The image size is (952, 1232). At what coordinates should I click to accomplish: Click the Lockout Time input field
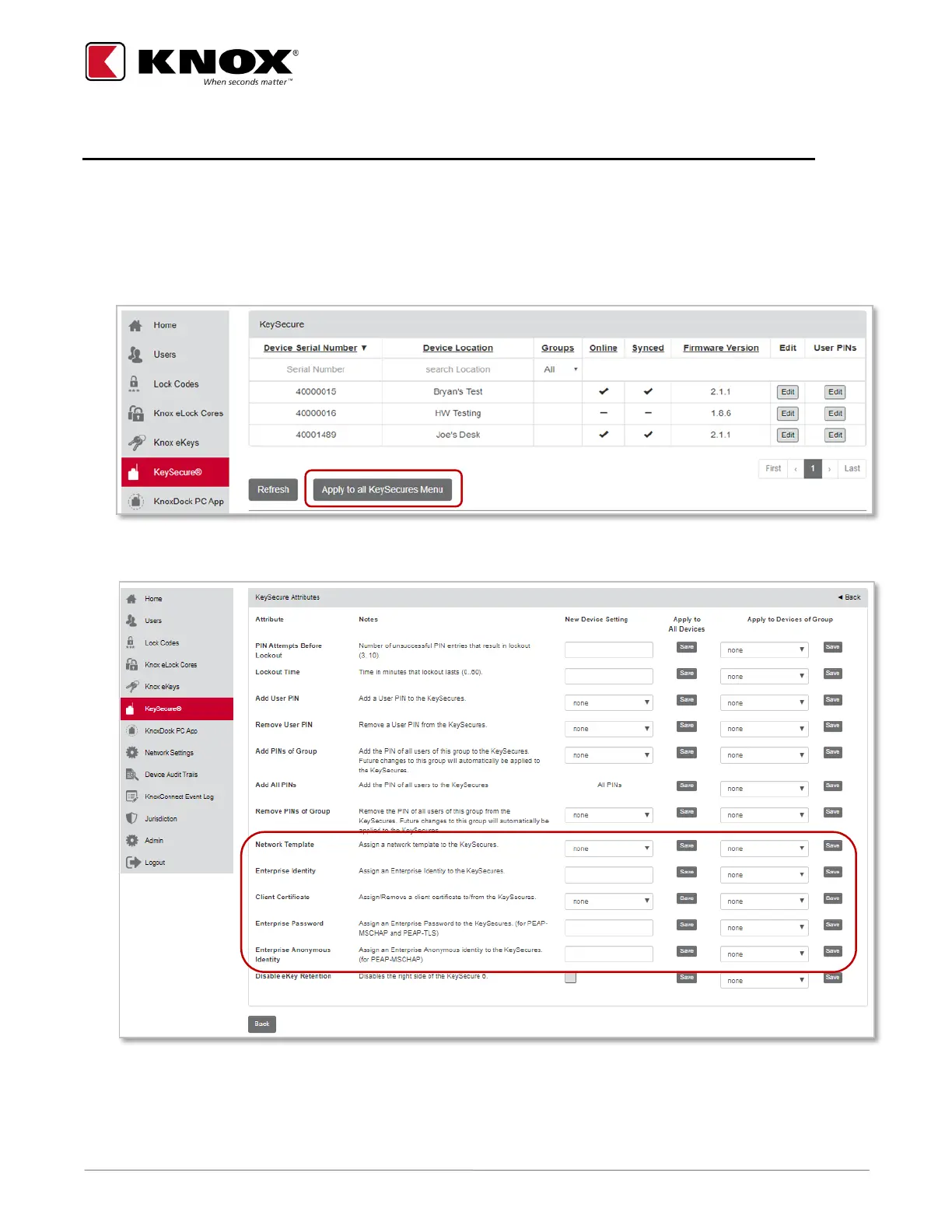click(609, 676)
